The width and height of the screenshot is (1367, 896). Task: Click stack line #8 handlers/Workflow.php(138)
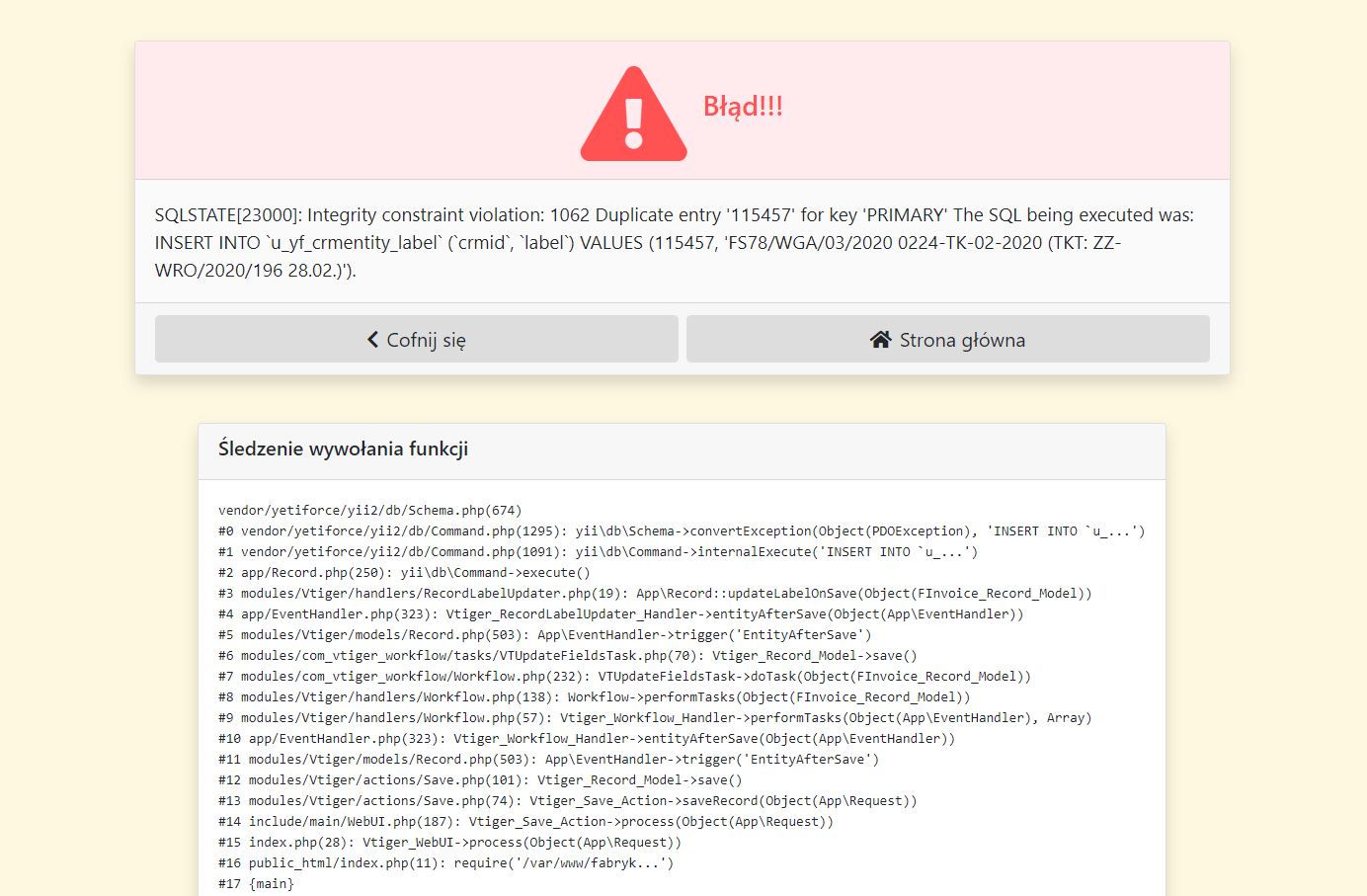pos(595,697)
